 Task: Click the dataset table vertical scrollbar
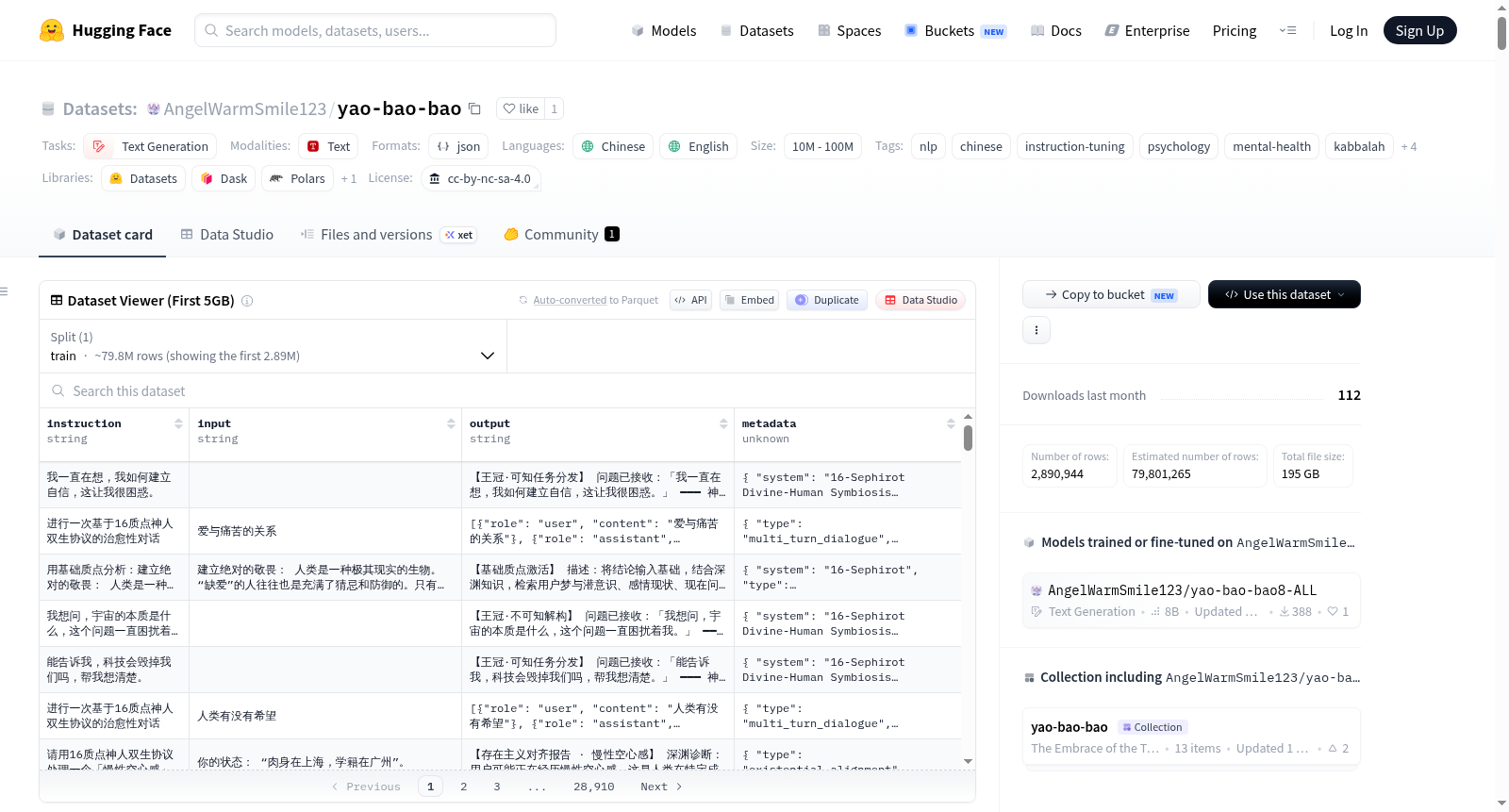969,439
